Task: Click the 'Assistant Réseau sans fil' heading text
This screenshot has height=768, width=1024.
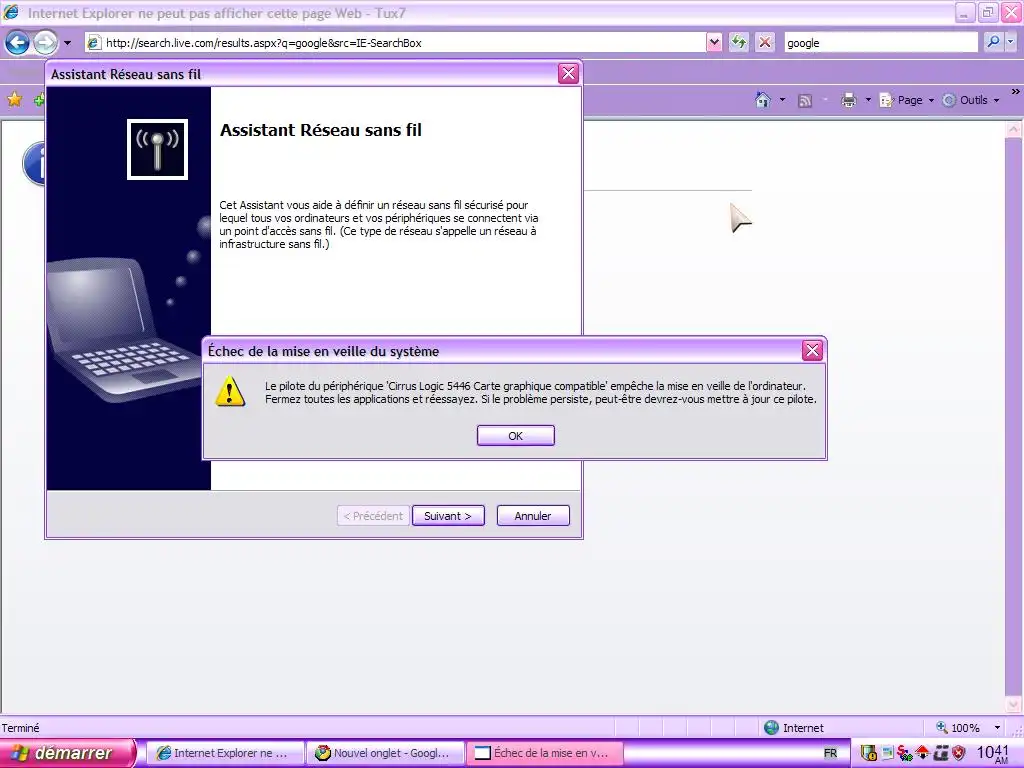Action: tap(321, 130)
